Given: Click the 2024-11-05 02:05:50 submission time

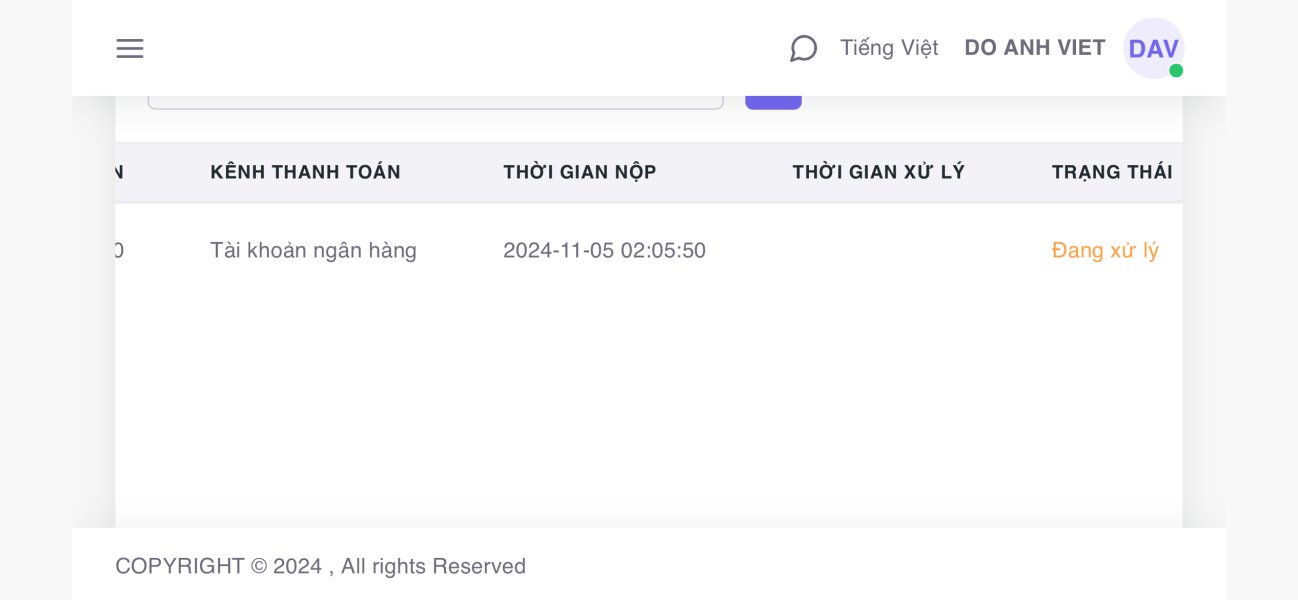Looking at the screenshot, I should click(604, 250).
